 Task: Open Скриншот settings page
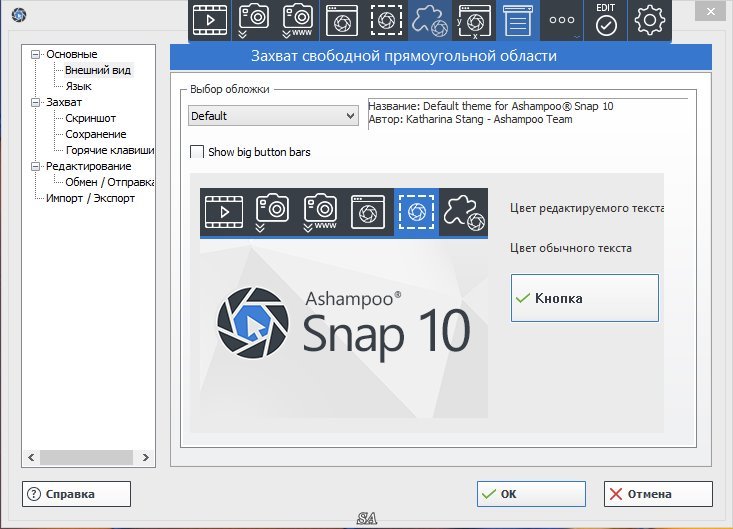click(x=90, y=118)
